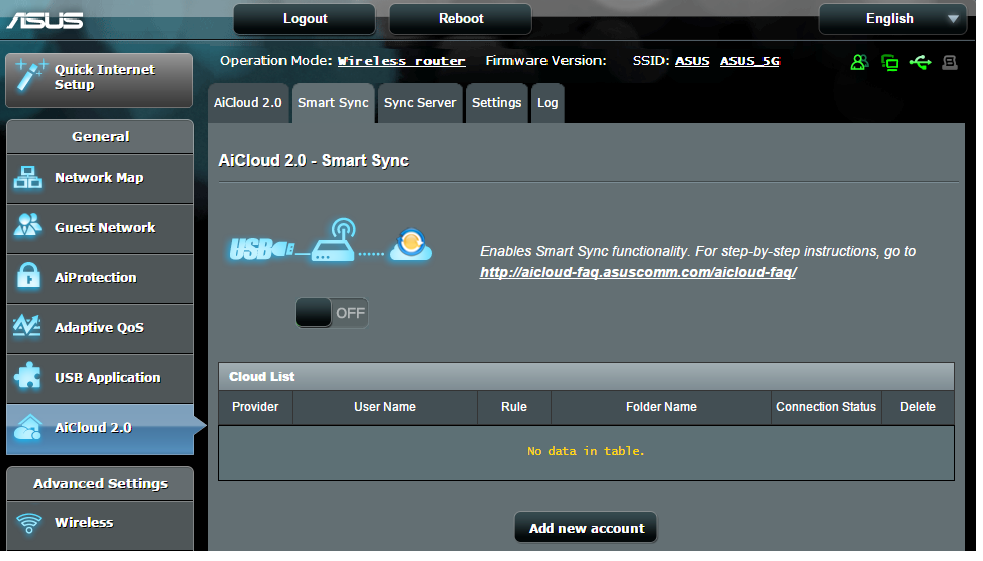The width and height of the screenshot is (983, 561).
Task: Click the 'AiCloud 2.0 - Smart Sync' heading
Action: (x=313, y=160)
